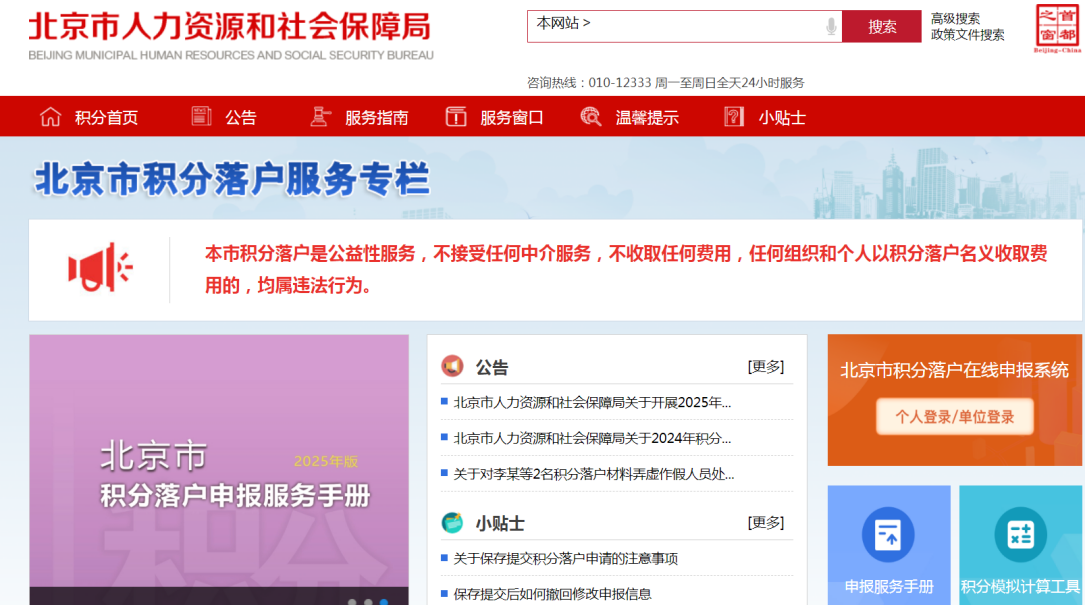Open the 积分首页 navigation item
The height and width of the screenshot is (605, 1085).
(x=107, y=118)
